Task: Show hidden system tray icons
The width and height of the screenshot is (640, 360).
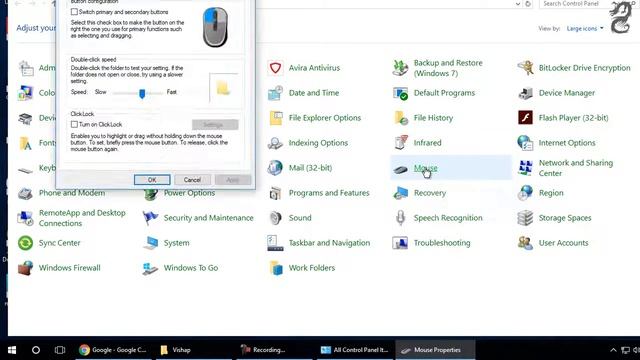Action: [613, 350]
